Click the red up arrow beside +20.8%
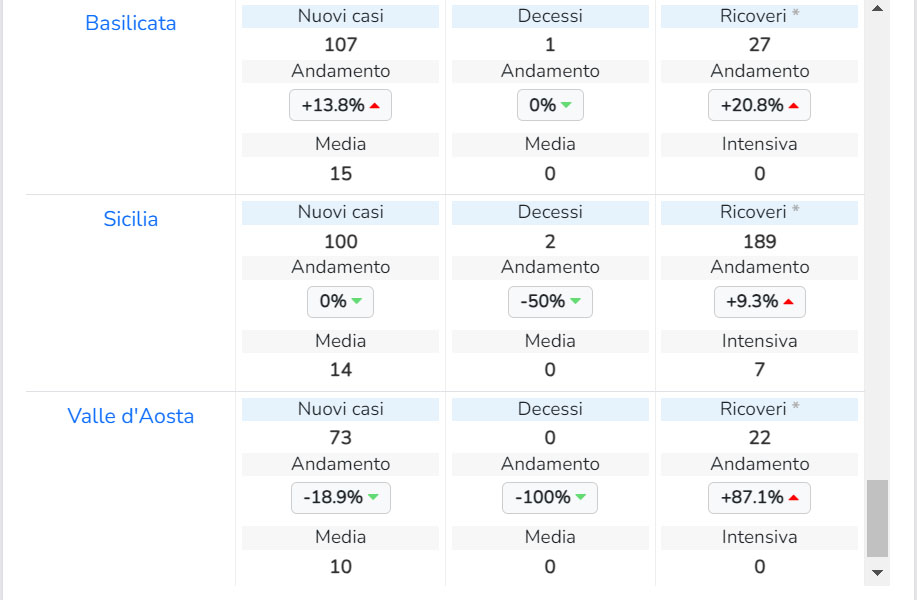917x600 pixels. coord(793,105)
